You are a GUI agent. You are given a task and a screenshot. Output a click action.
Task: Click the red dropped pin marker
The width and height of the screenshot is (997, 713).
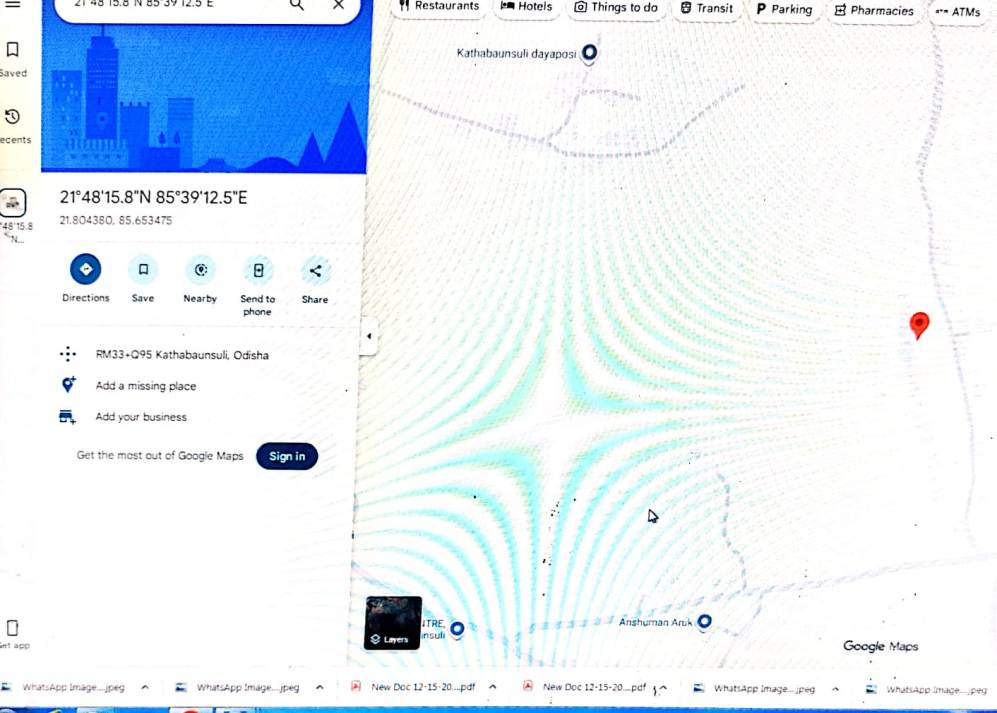[919, 324]
